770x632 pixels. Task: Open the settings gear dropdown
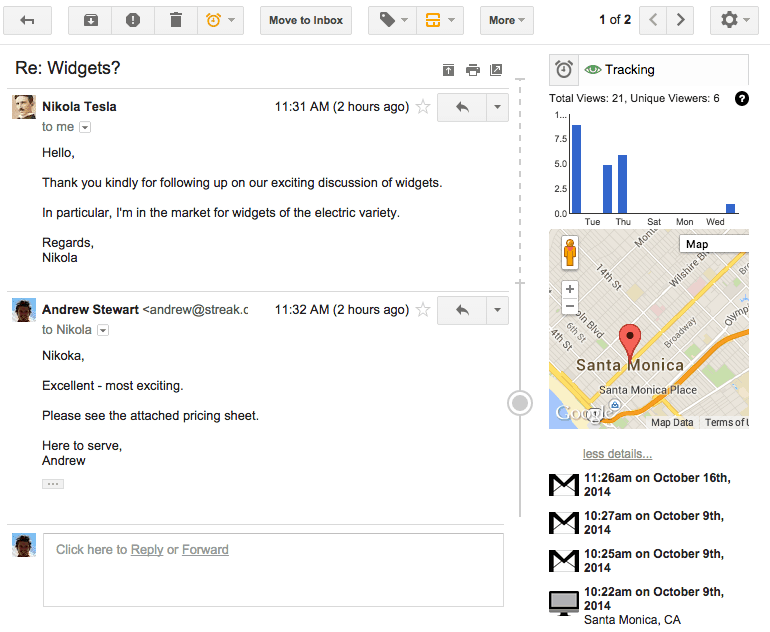(733, 20)
